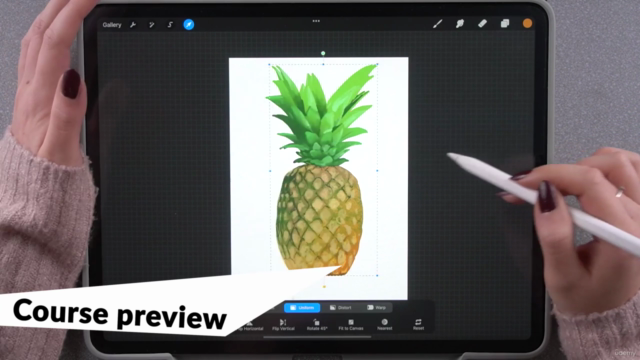Open the Layers panel
Viewport: 640px width, 360px height.
[x=505, y=23]
